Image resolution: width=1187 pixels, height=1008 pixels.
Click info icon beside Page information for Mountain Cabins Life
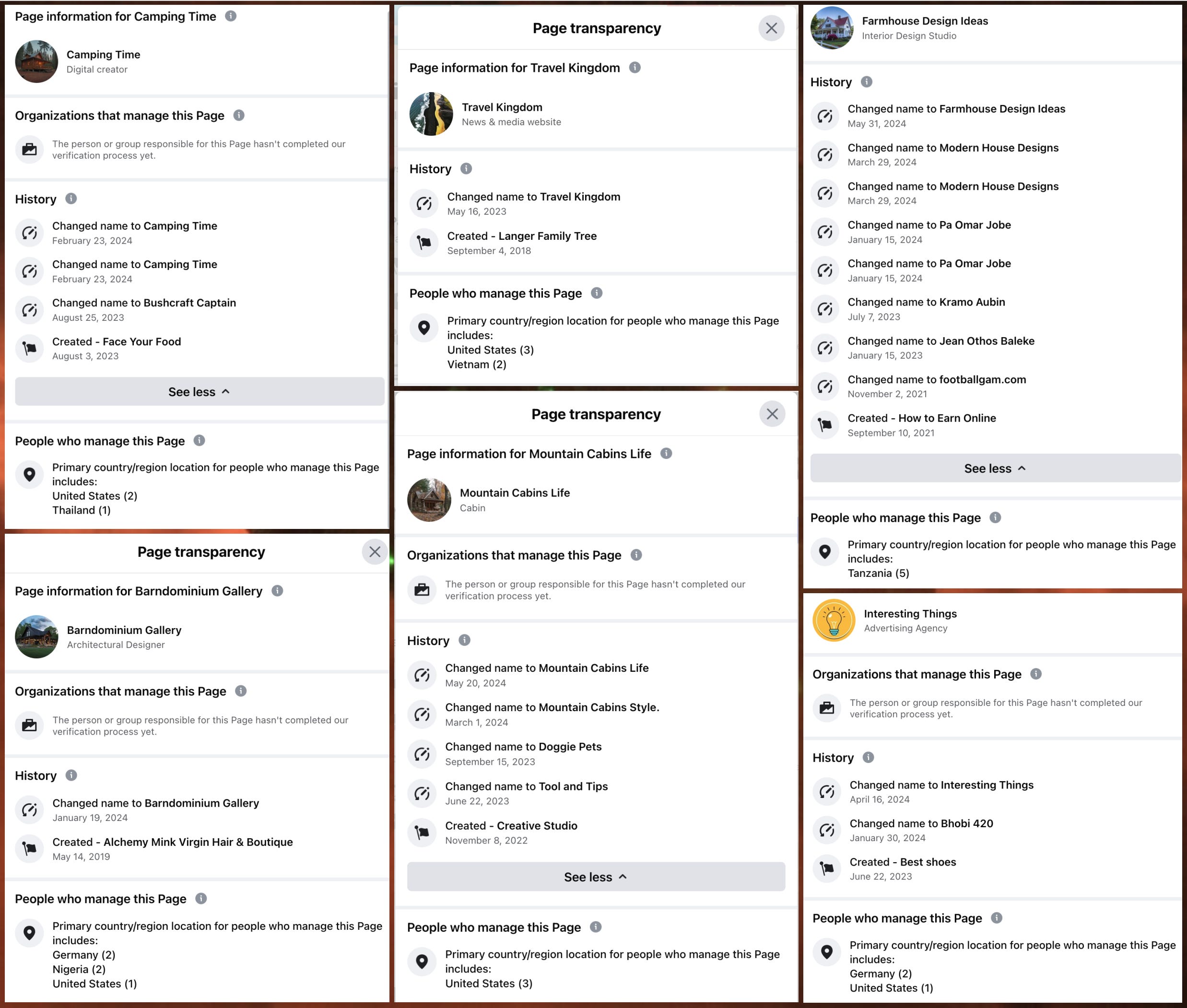pyautogui.click(x=666, y=453)
